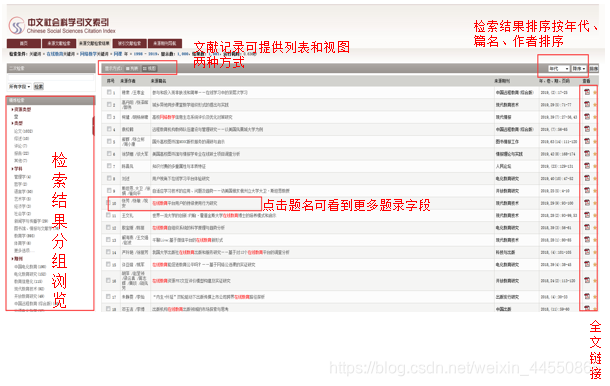Filter by 论文 under the 类型 group
Screen dimensions: 610x386
tap(23, 131)
